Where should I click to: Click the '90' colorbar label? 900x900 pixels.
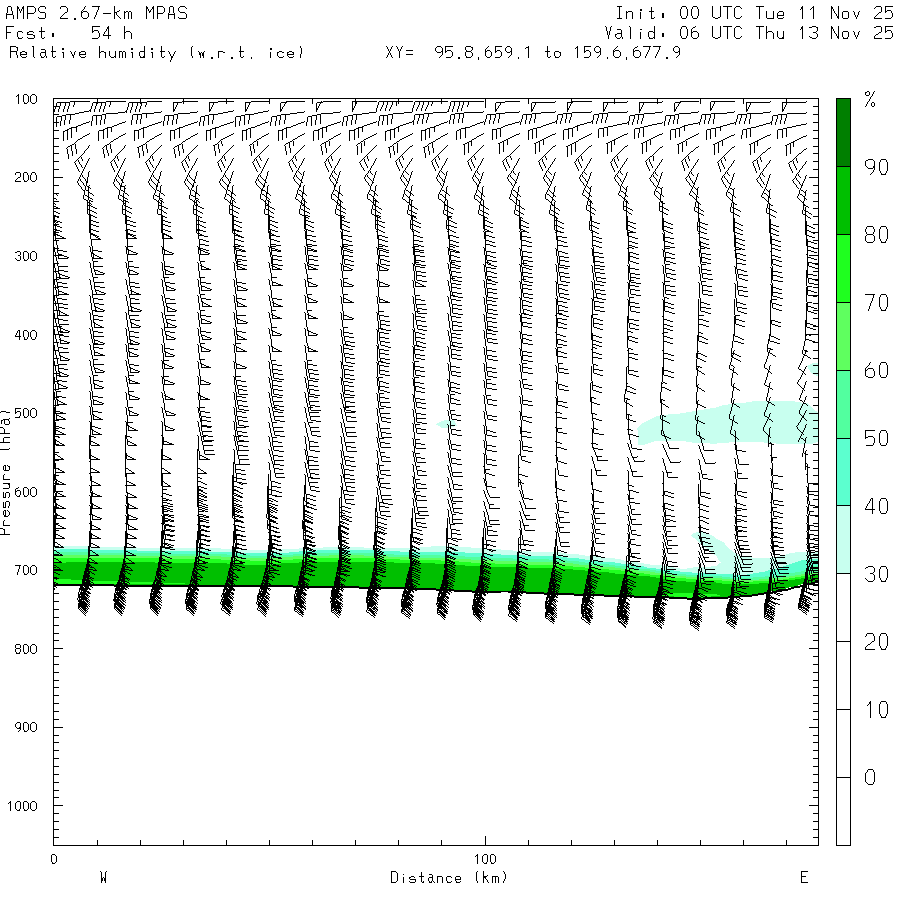click(876, 167)
